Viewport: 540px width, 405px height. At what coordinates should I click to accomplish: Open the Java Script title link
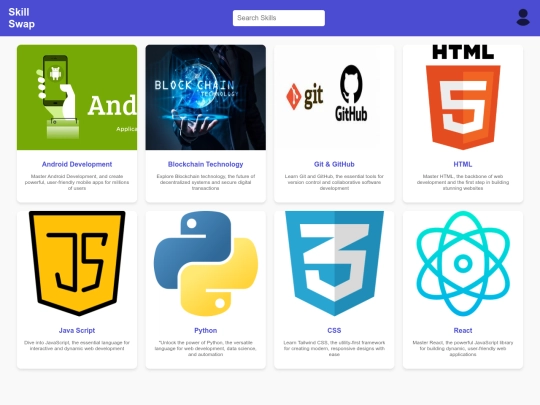click(x=77, y=330)
